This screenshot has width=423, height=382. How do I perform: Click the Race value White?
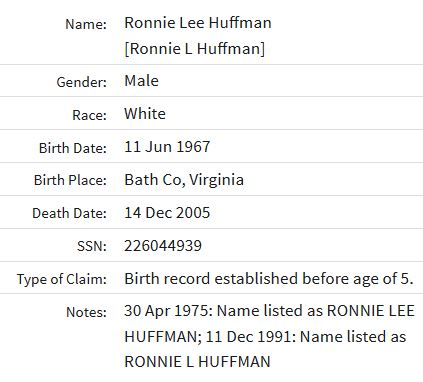pos(145,114)
